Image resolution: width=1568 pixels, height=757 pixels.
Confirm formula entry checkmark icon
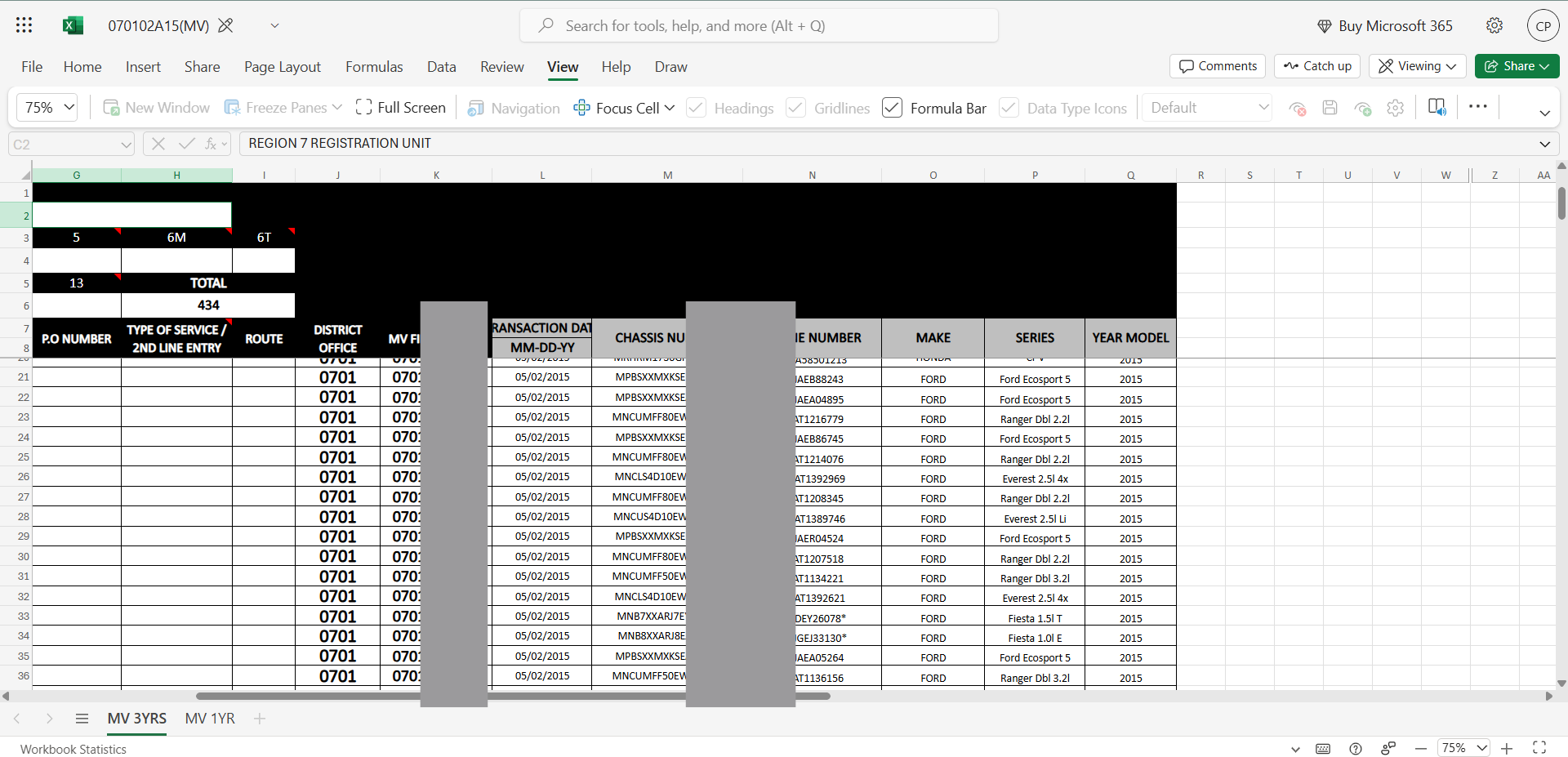pos(186,144)
